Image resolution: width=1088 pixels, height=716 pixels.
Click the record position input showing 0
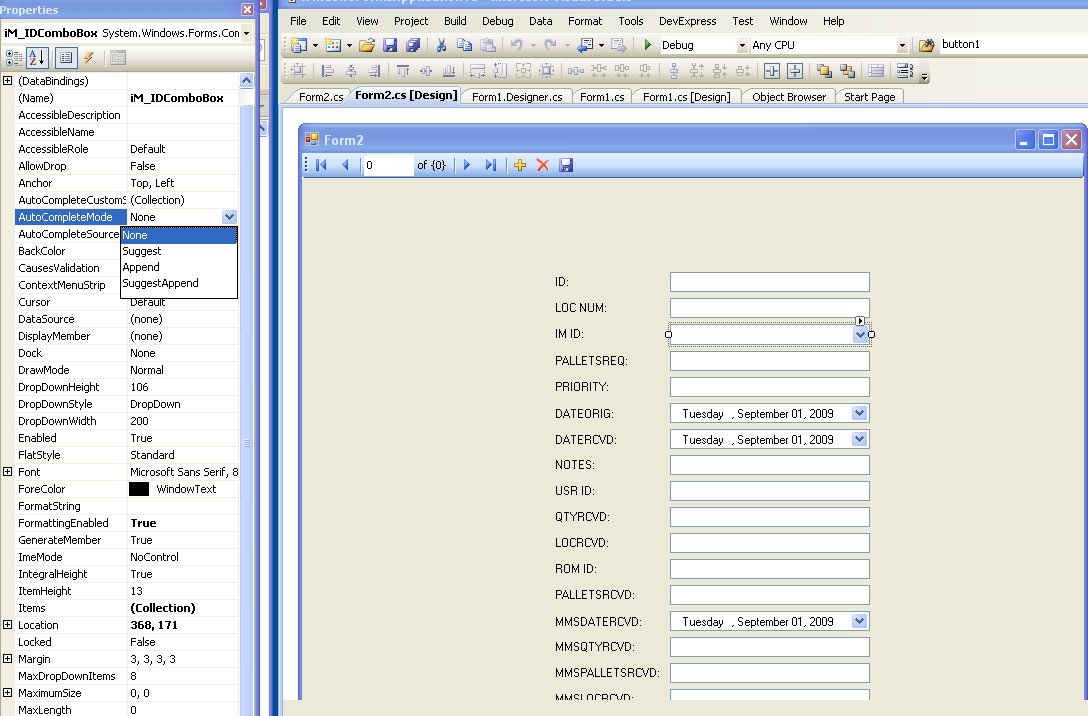(386, 165)
